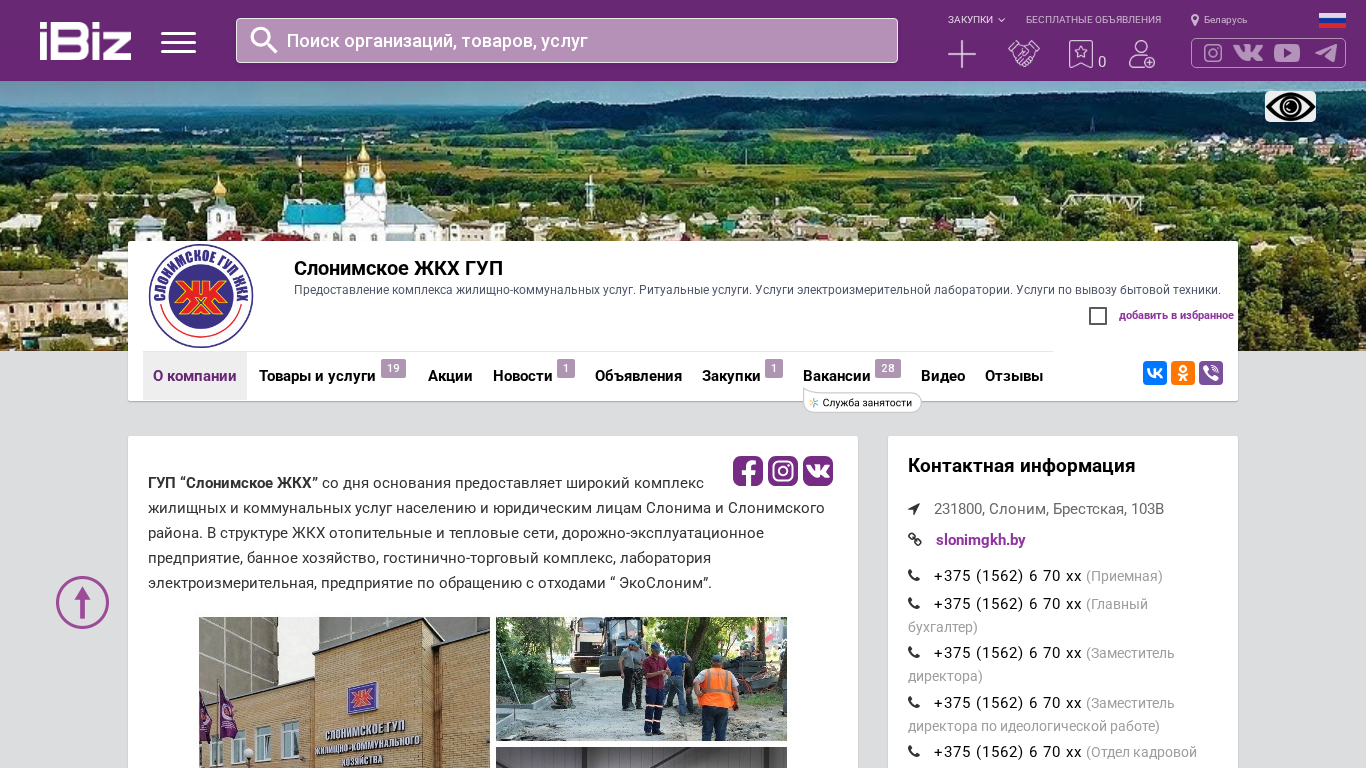
Task: Click the Slonimskoe ZhKH company logo
Action: coord(201,296)
